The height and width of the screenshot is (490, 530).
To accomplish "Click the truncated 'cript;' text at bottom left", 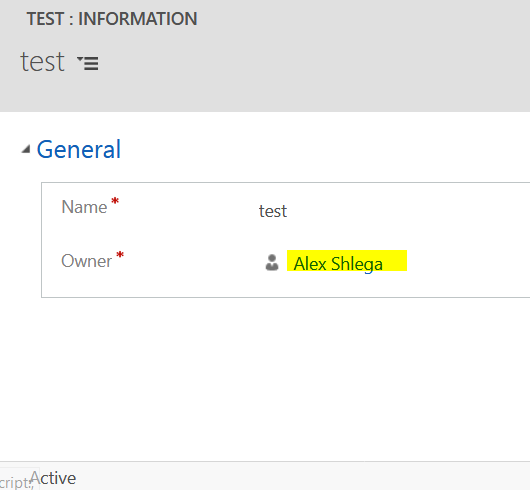I will 16,482.
